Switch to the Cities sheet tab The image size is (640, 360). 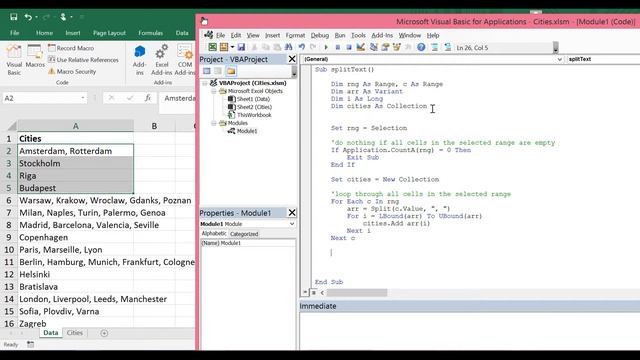[74, 333]
